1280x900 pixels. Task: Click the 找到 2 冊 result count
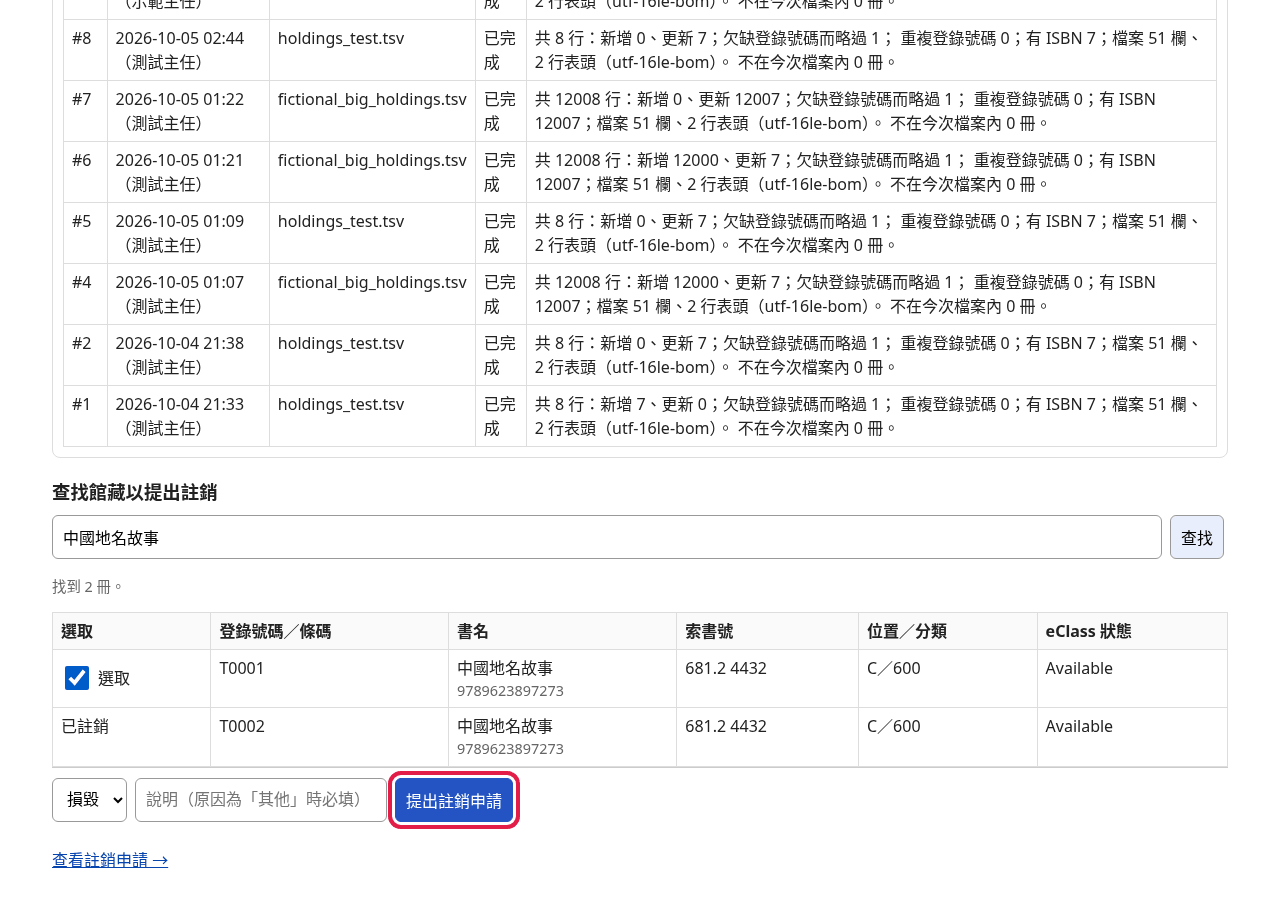coord(88,586)
